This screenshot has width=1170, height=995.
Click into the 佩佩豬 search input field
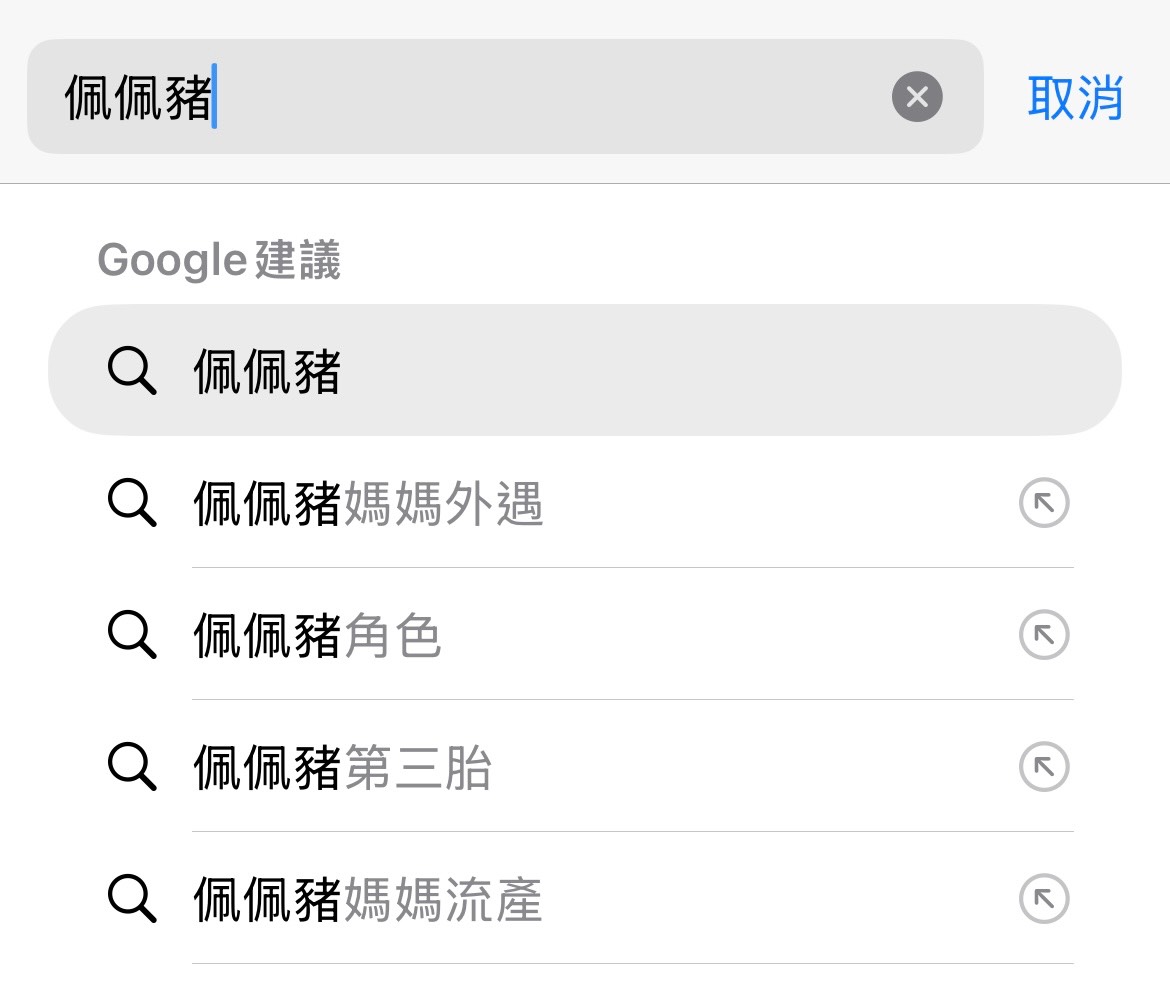[504, 97]
